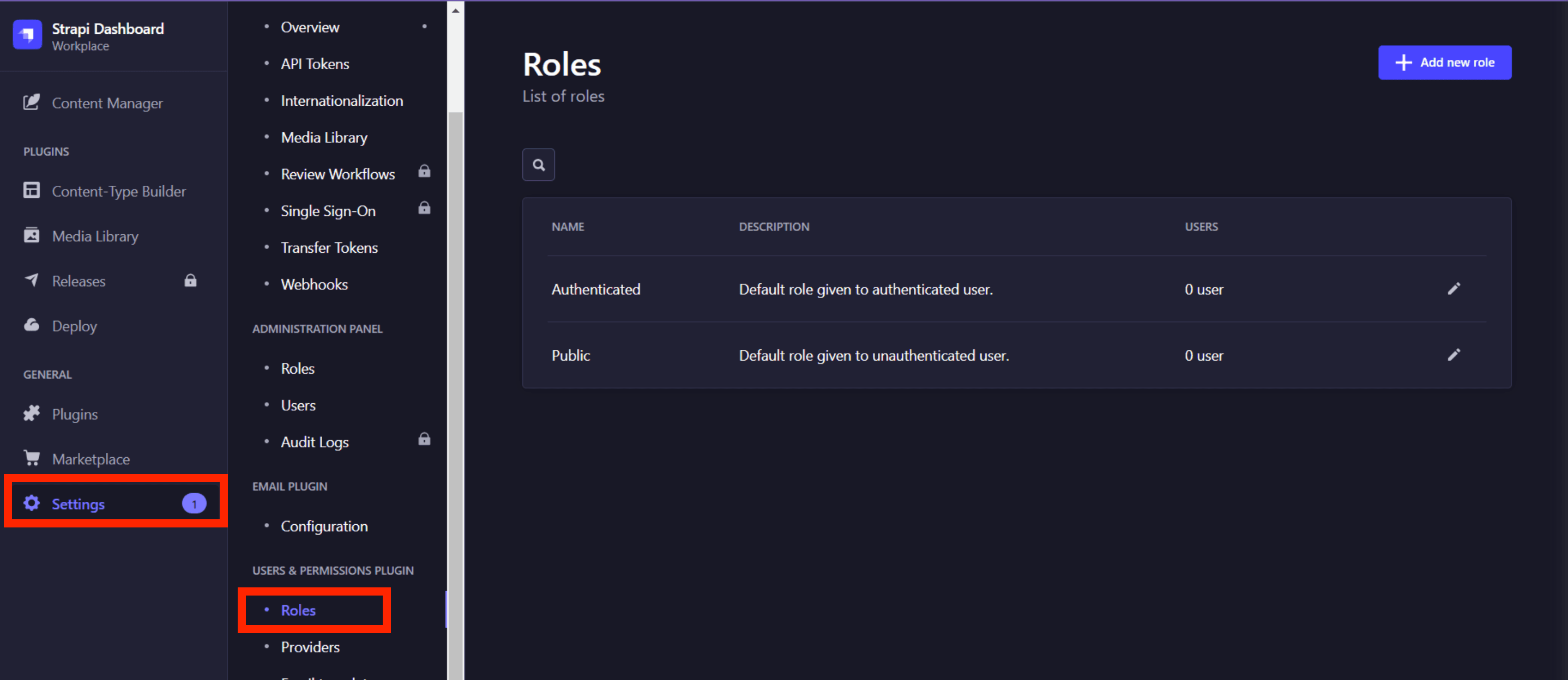Image resolution: width=1568 pixels, height=680 pixels.
Task: Click the lock icon next to Single Sign-On
Action: 424,208
